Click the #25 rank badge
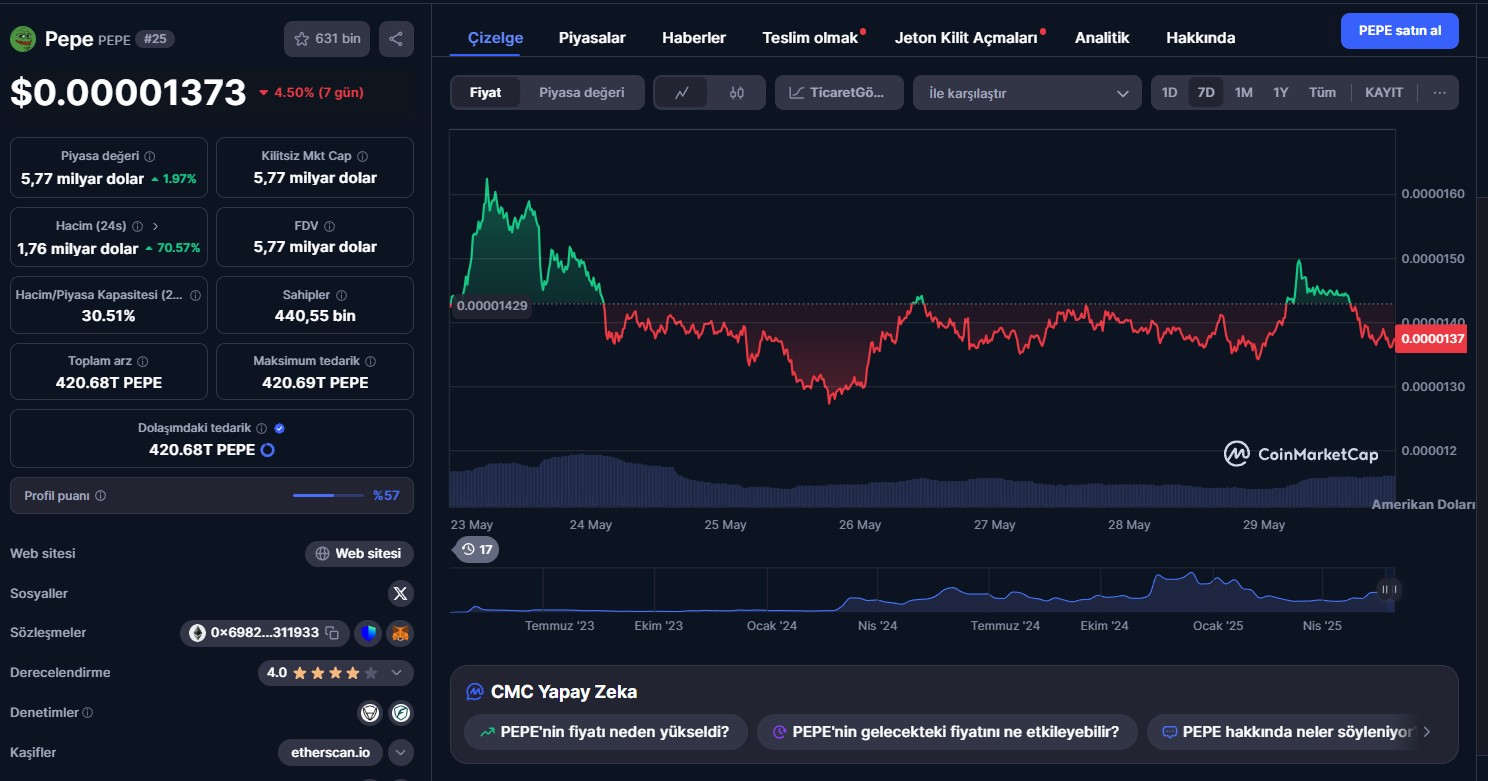Viewport: 1488px width, 781px height. click(x=155, y=39)
